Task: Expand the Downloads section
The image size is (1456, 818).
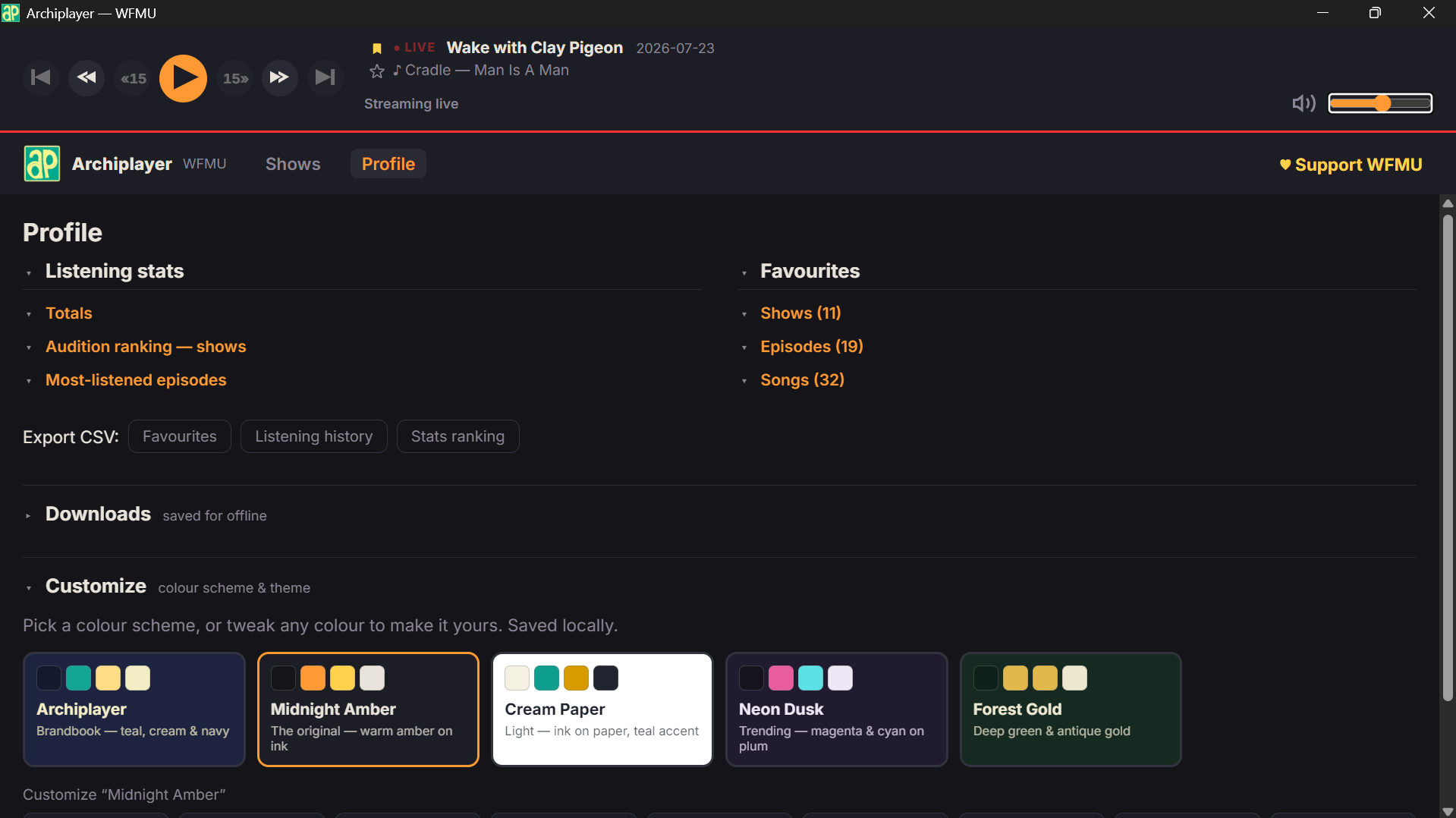Action: [98, 514]
